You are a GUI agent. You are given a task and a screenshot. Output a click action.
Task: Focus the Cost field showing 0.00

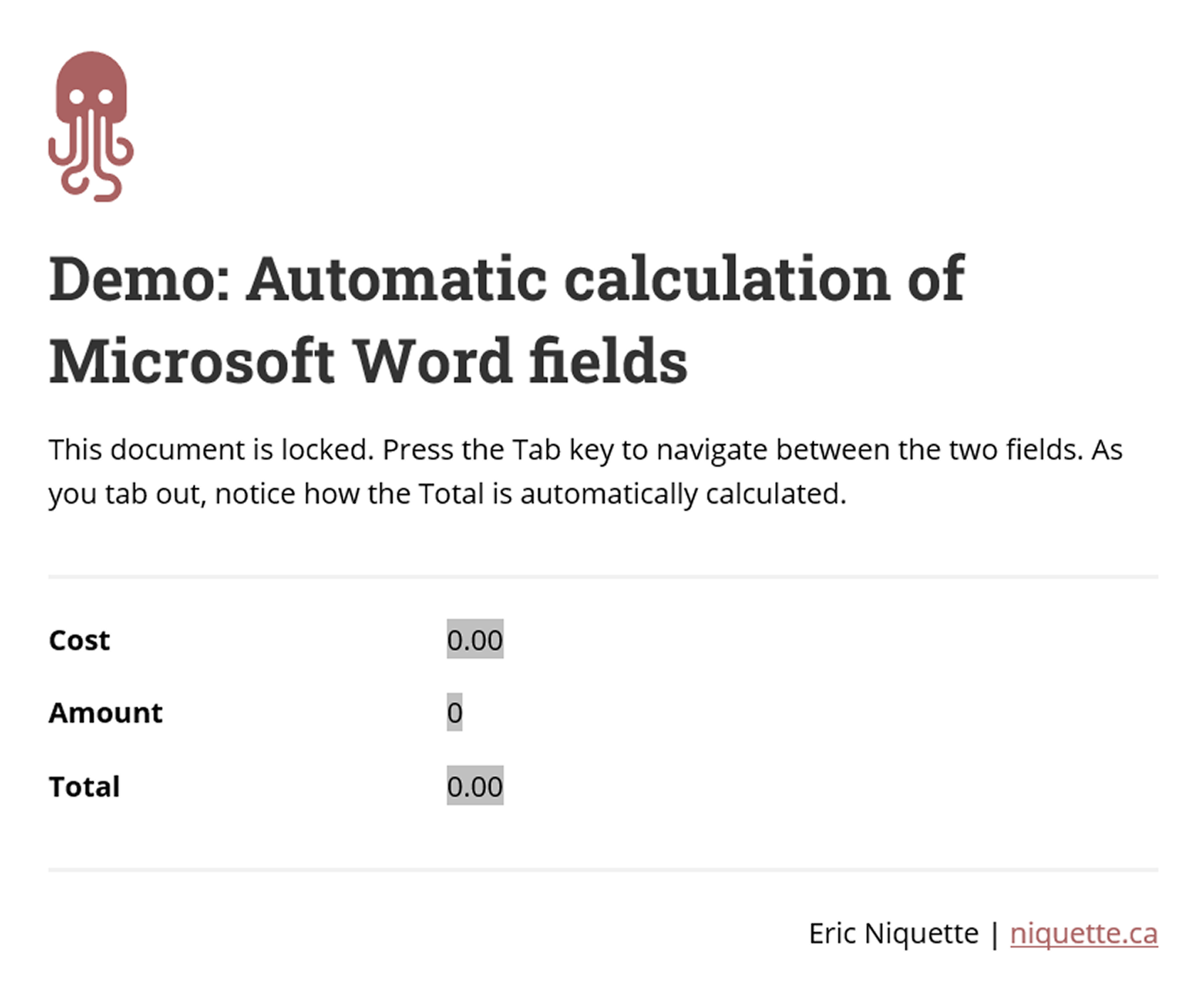[x=475, y=639]
